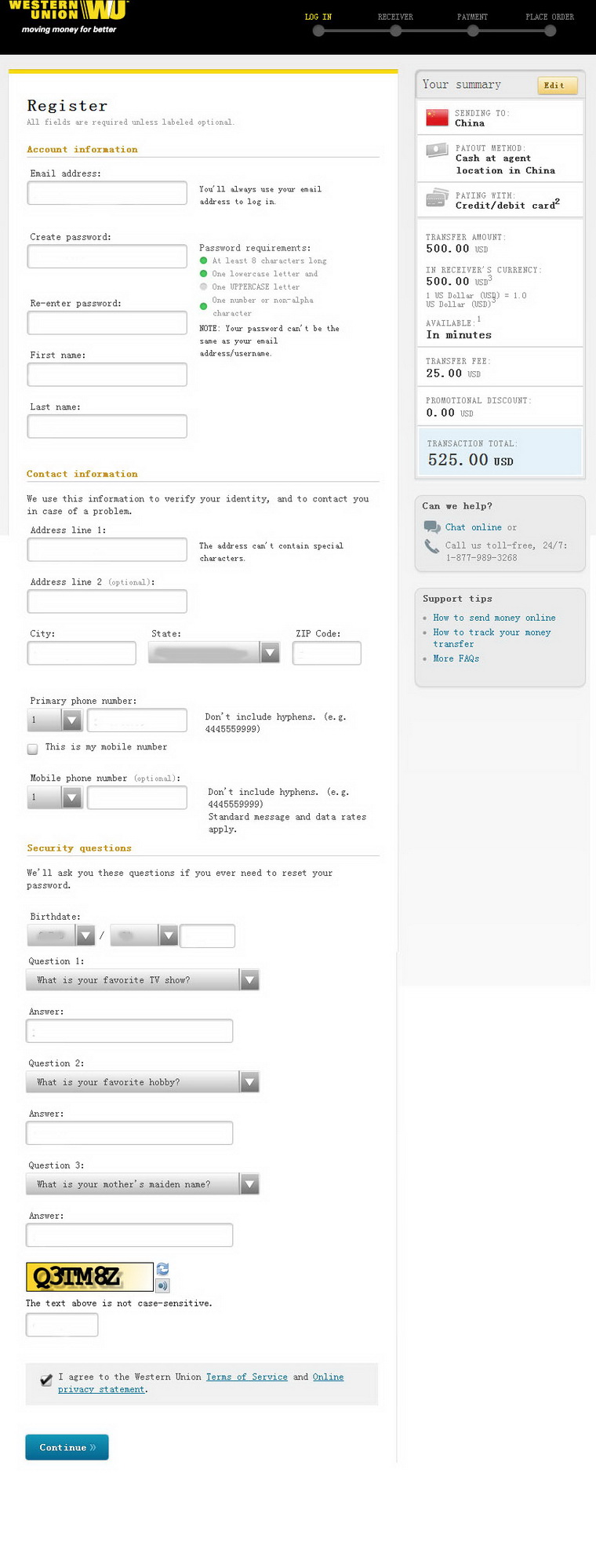Play the audio captcha

coord(163,1285)
